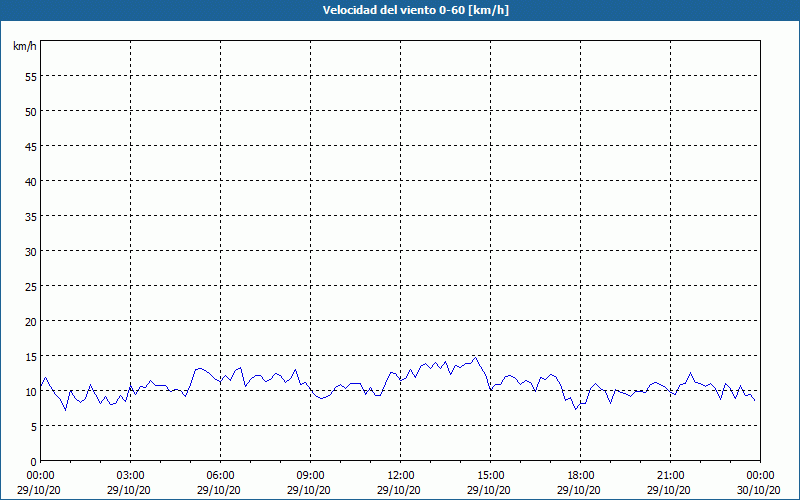Click the chart title 'Velocidad del viento 0-60 [km/h]'
This screenshot has height=500, width=800.
(x=415, y=10)
